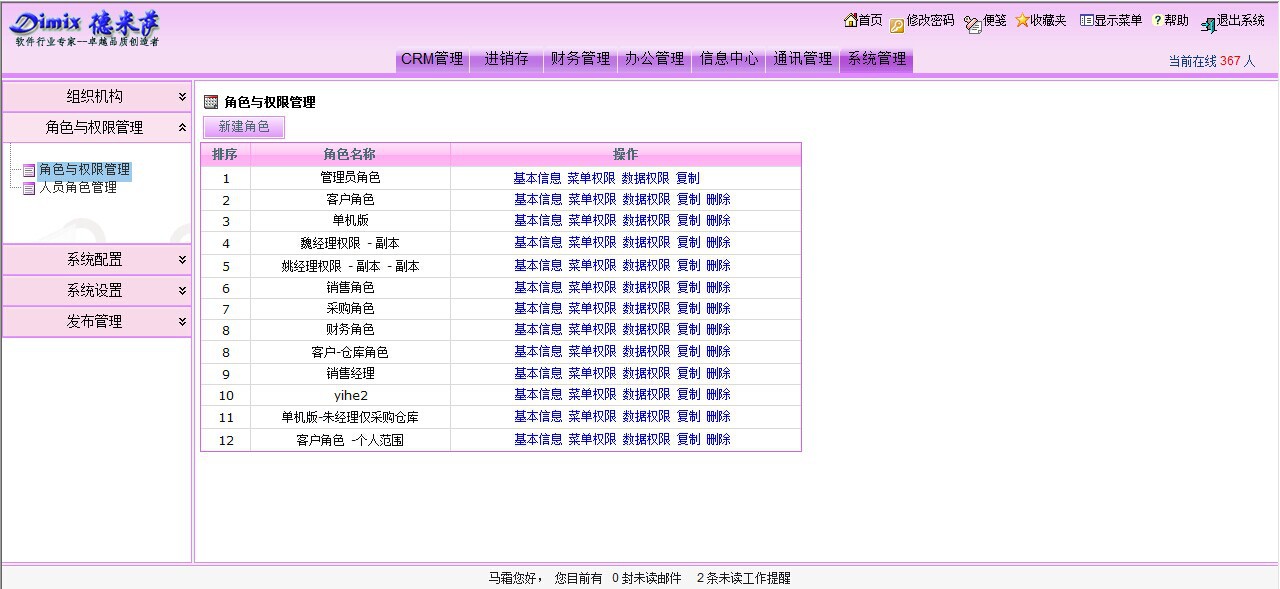Collapse the 角色与权限管理 panel
This screenshot has width=1280, height=589.
(96, 128)
